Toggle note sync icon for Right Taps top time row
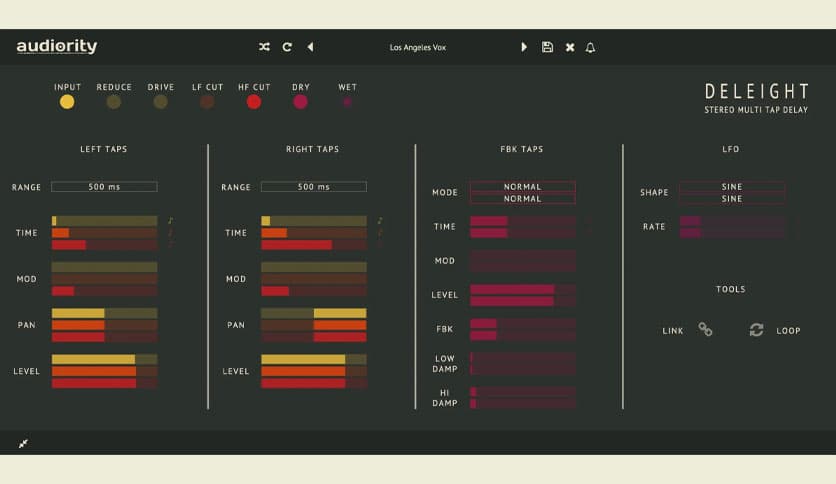Image resolution: width=836 pixels, height=484 pixels. coord(380,220)
